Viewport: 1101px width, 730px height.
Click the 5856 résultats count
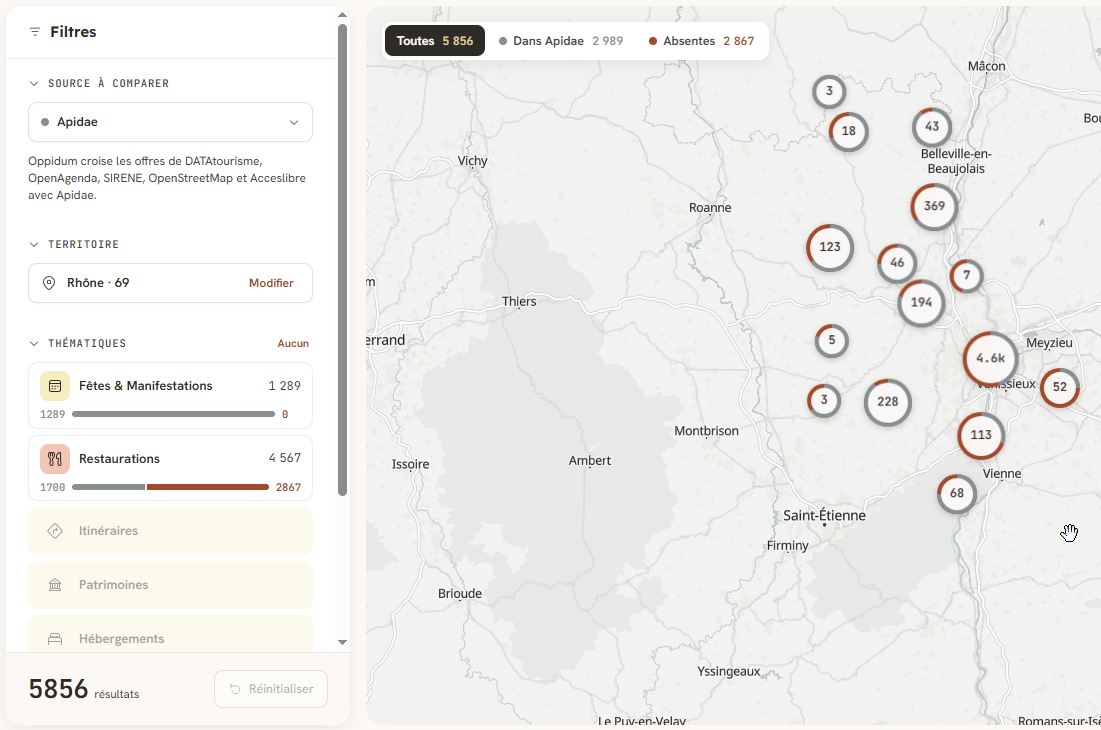click(84, 689)
